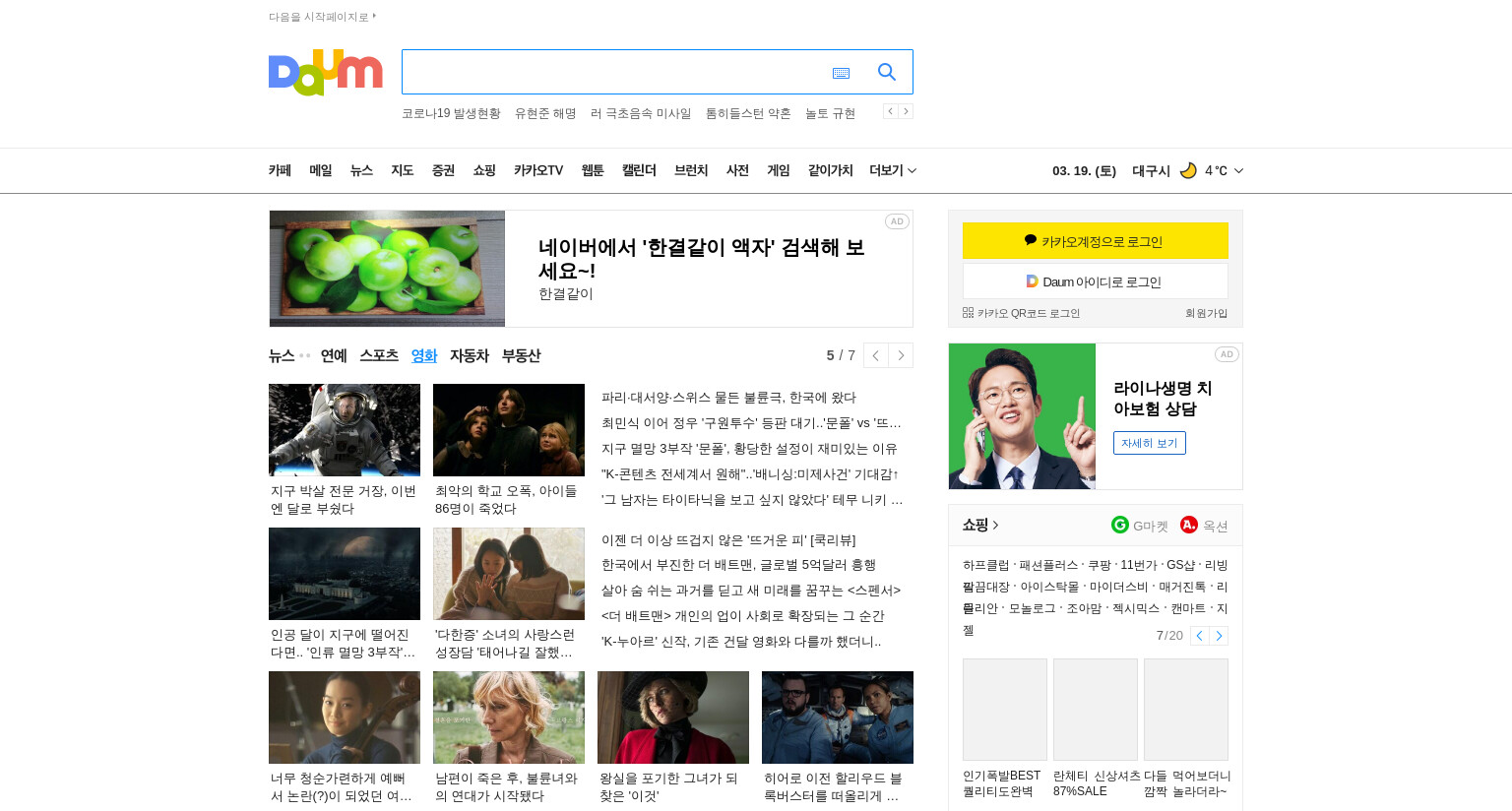Image resolution: width=1512 pixels, height=811 pixels.
Task: Open 메일 in navigation bar
Action: (321, 170)
